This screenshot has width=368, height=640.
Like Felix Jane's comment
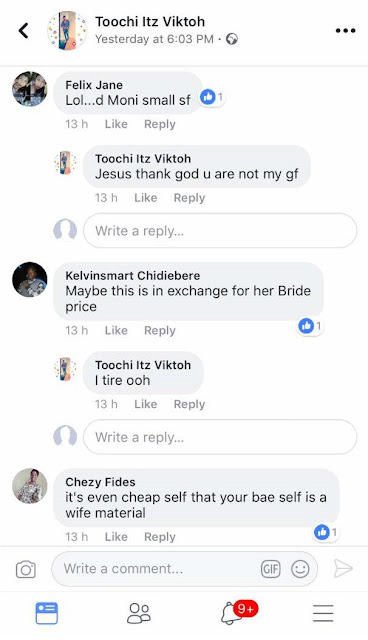coord(116,124)
